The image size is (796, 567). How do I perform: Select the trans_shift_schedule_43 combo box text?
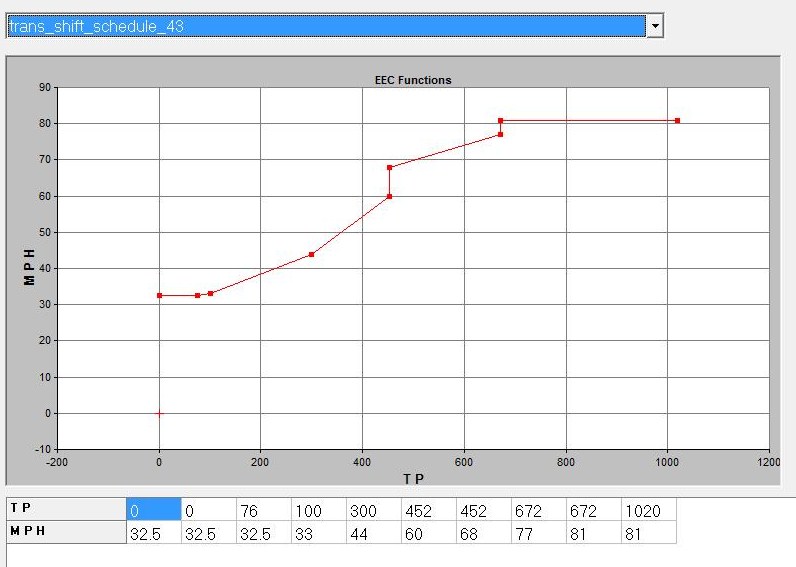326,26
